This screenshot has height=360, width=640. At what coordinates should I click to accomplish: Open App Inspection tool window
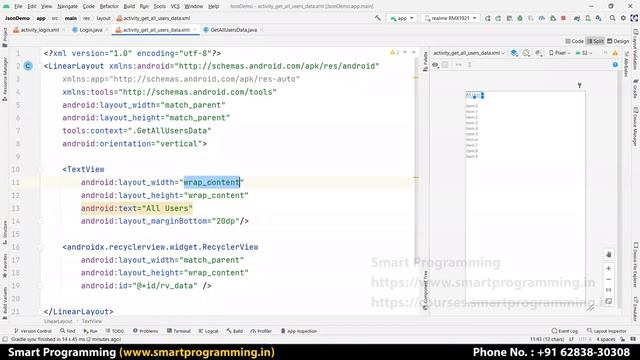299,331
